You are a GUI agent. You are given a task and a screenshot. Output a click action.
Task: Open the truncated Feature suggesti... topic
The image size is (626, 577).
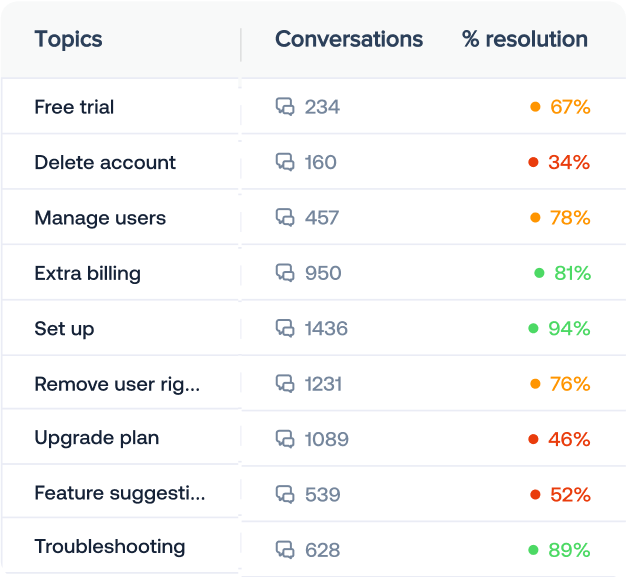click(120, 493)
